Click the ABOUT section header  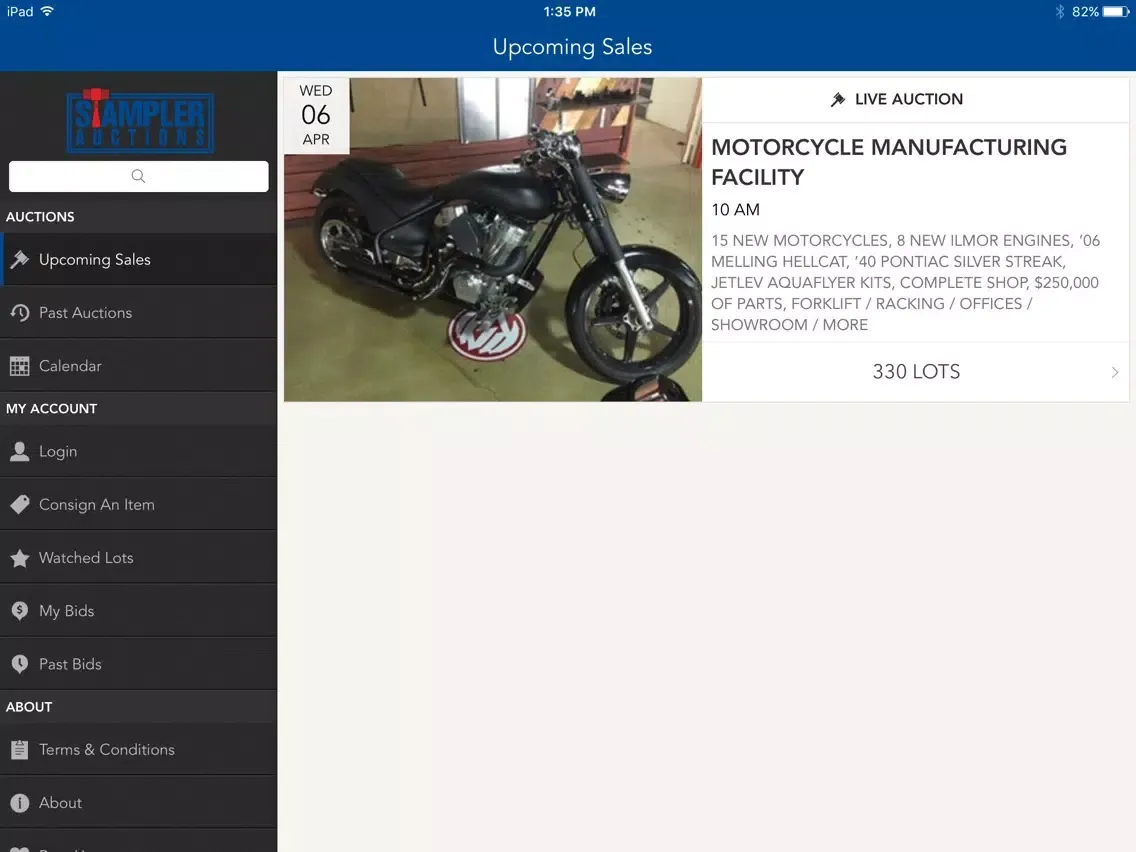coord(29,707)
